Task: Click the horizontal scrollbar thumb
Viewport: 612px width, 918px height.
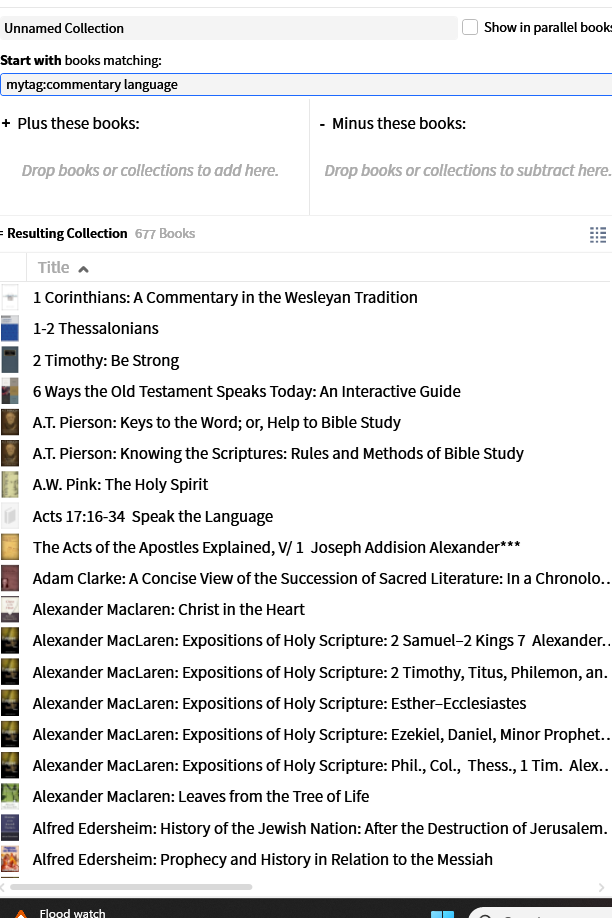Action: pos(131,887)
